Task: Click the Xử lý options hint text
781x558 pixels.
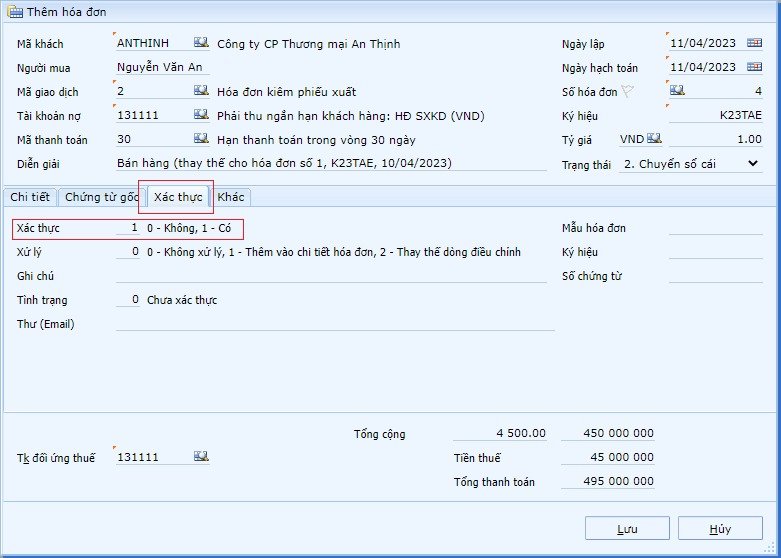Action: pyautogui.click(x=334, y=252)
